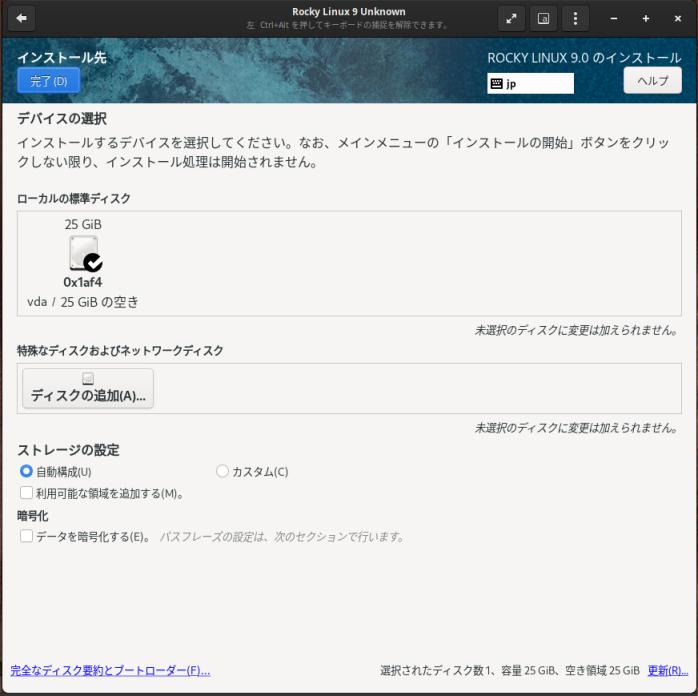
Task: Close the Rocky Linux 9 window
Action: coord(678,18)
